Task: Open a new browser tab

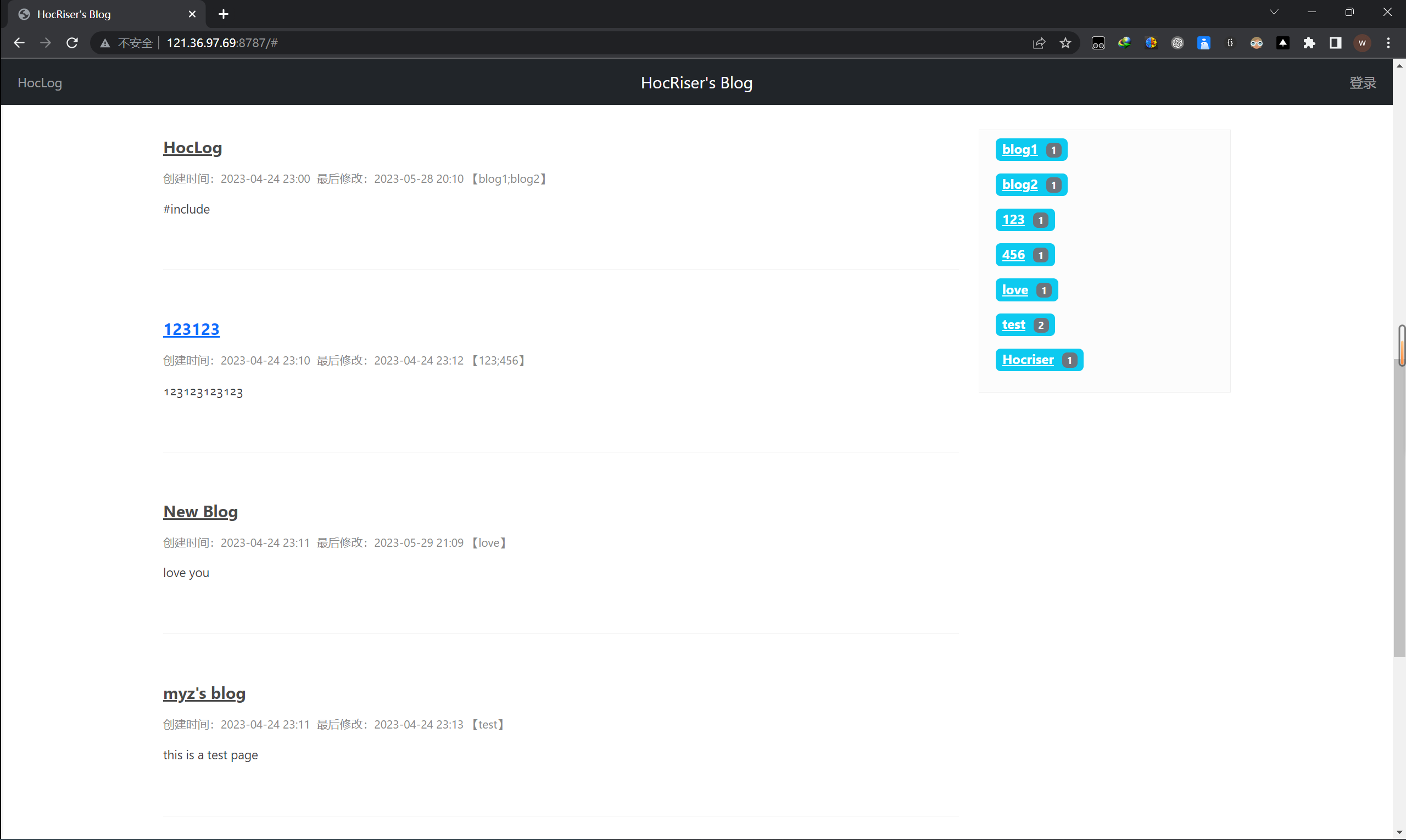Action: click(223, 14)
